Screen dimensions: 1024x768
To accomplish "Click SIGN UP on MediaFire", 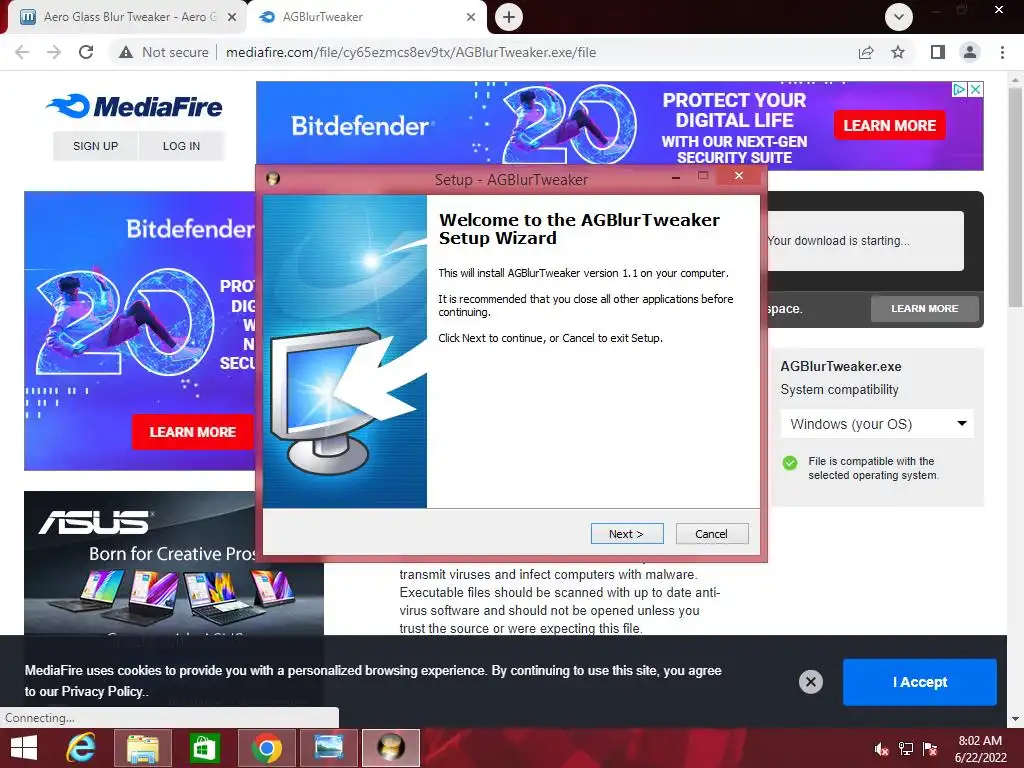I will tap(95, 146).
